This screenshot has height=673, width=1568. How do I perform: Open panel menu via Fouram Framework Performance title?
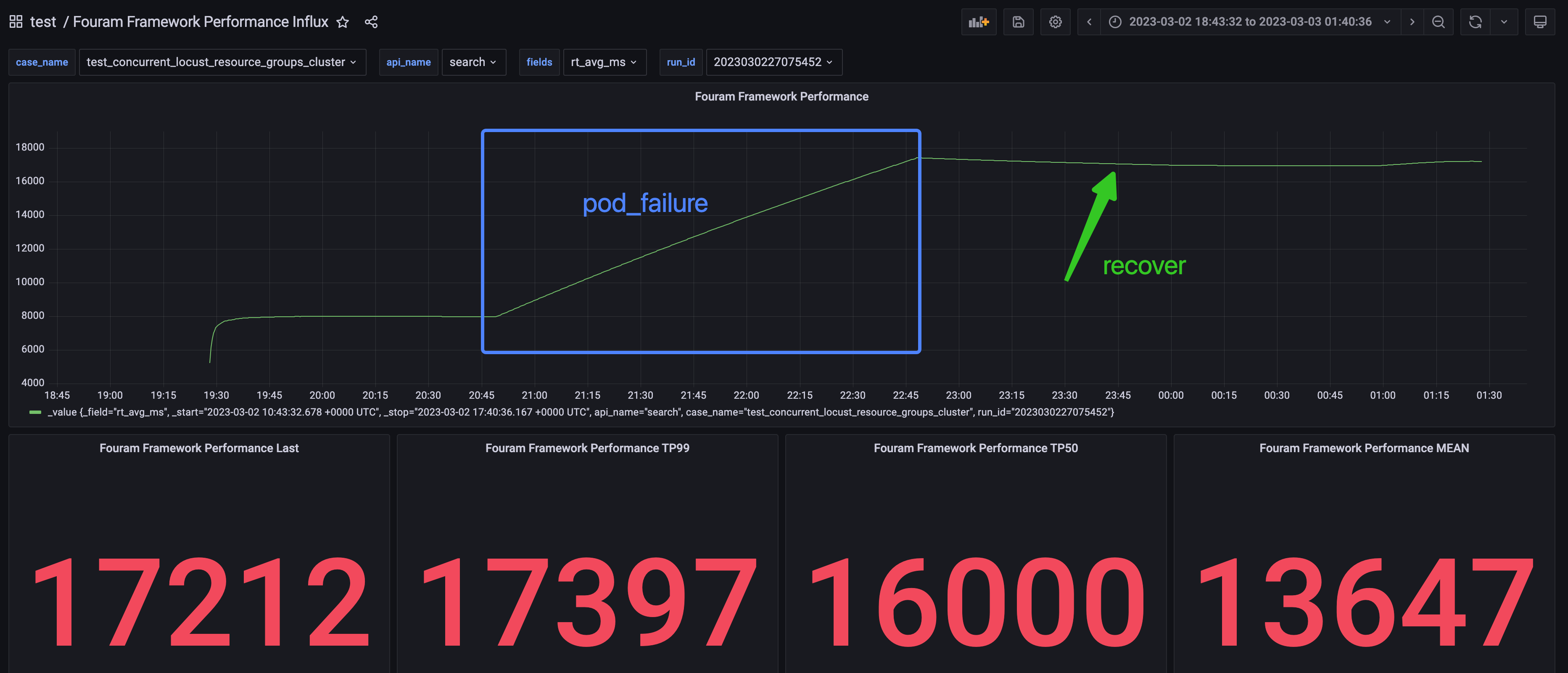coord(782,96)
